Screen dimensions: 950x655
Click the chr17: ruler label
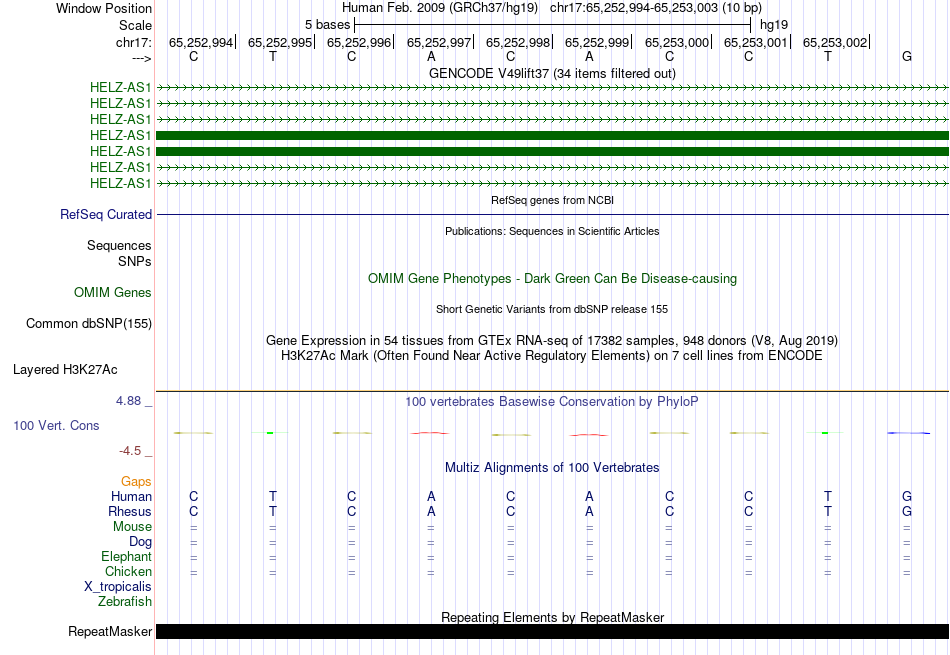point(133,42)
